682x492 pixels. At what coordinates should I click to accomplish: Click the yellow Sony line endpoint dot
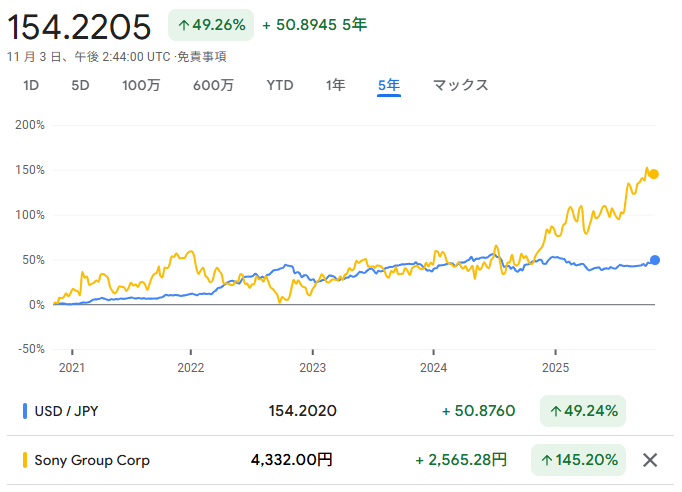point(654,174)
